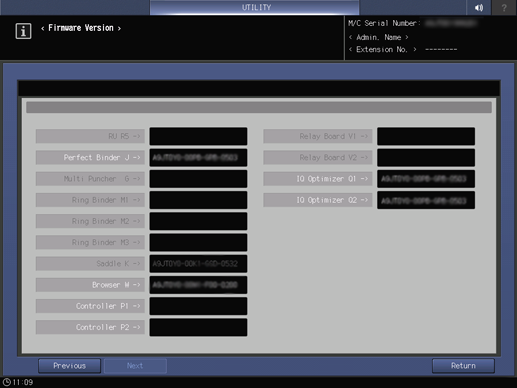The width and height of the screenshot is (517, 388).
Task: Click the Controller P1 label
Action: tap(90, 306)
